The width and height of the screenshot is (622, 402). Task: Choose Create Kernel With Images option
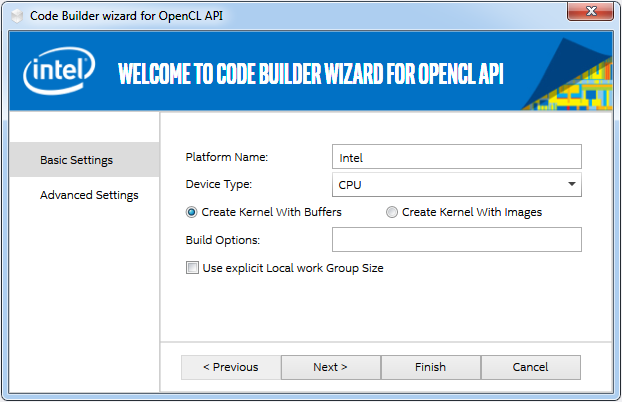392,212
